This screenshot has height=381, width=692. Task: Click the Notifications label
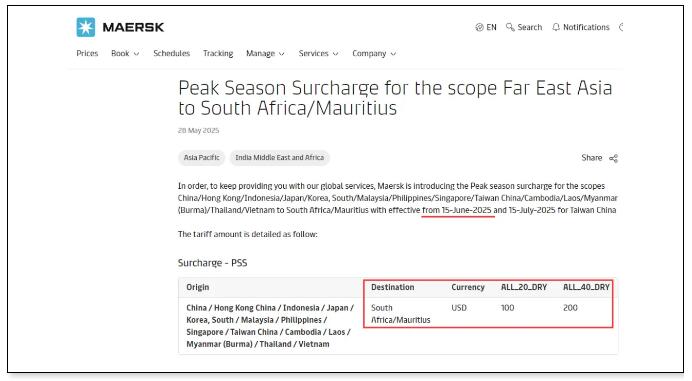click(586, 27)
